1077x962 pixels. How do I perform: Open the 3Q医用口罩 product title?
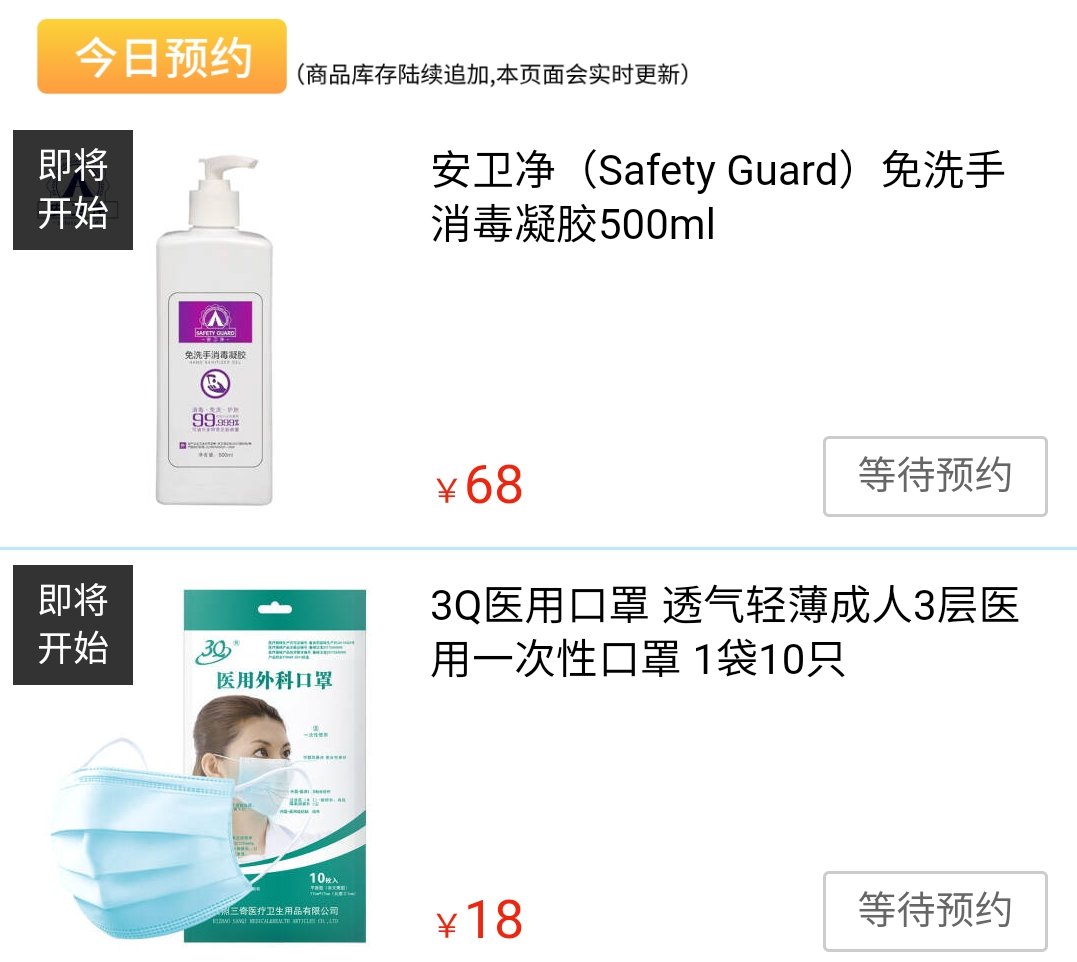coord(724,632)
